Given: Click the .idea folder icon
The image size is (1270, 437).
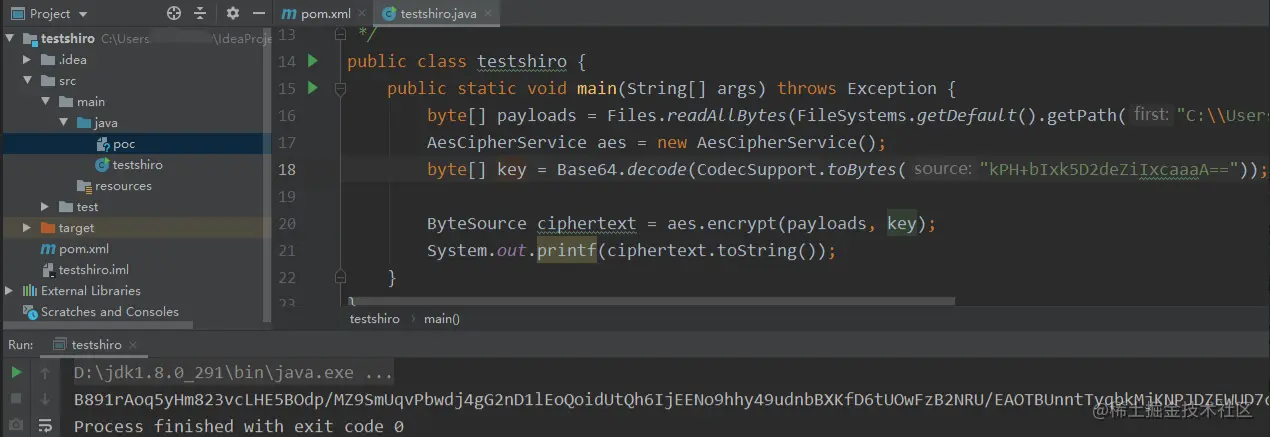Looking at the screenshot, I should point(48,60).
